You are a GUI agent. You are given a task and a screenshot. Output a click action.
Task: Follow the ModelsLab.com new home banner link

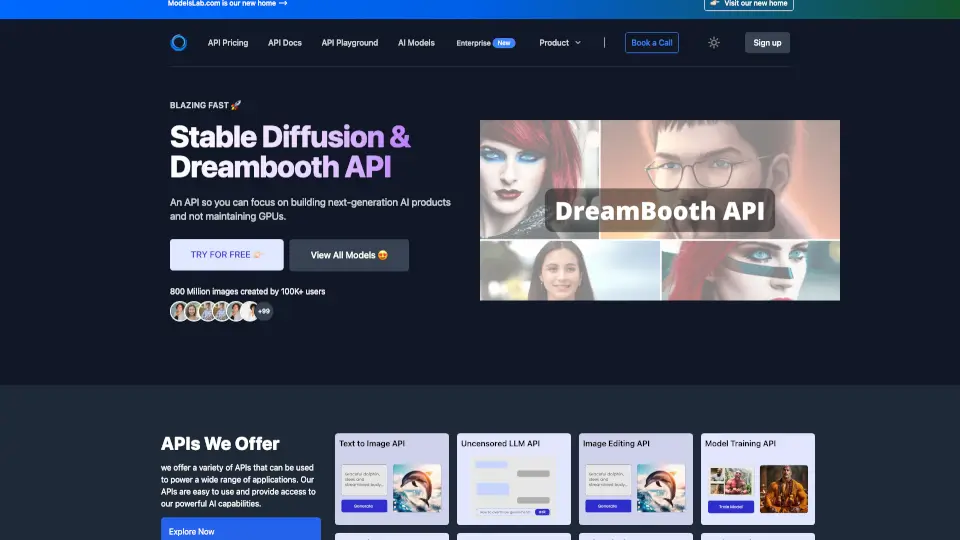227,4
